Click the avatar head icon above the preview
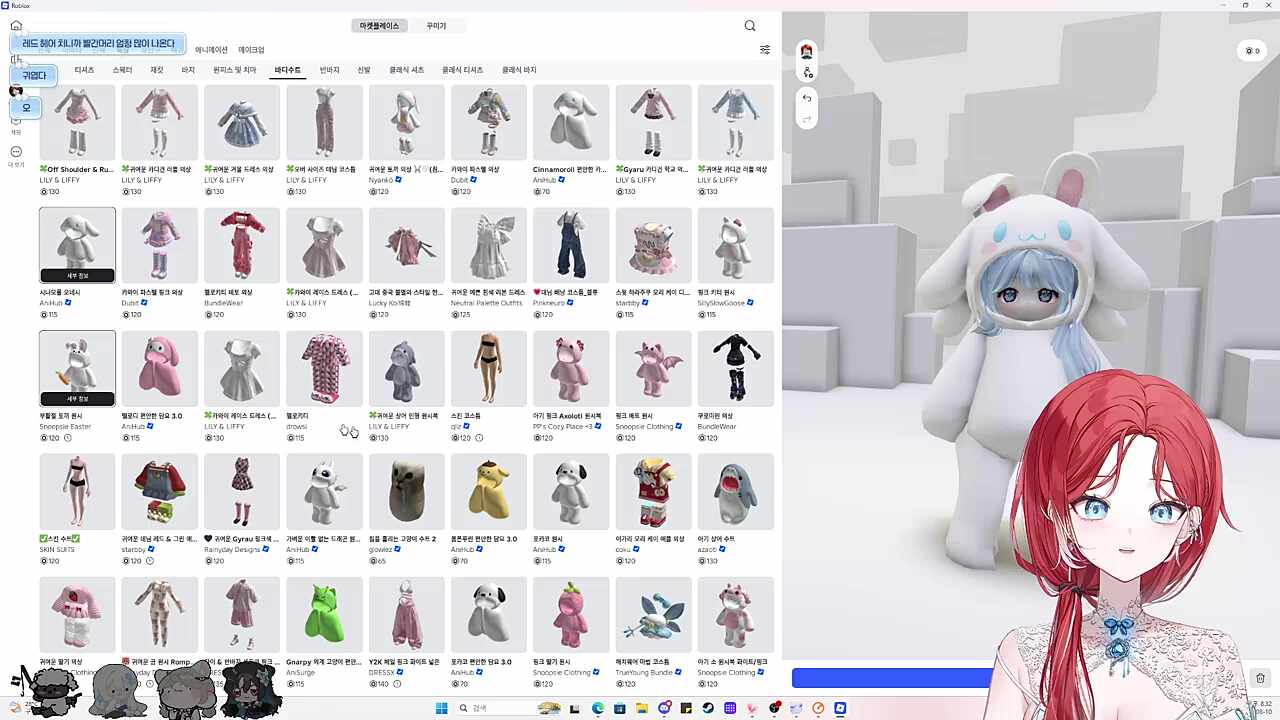This screenshot has width=1280, height=720. (x=807, y=52)
